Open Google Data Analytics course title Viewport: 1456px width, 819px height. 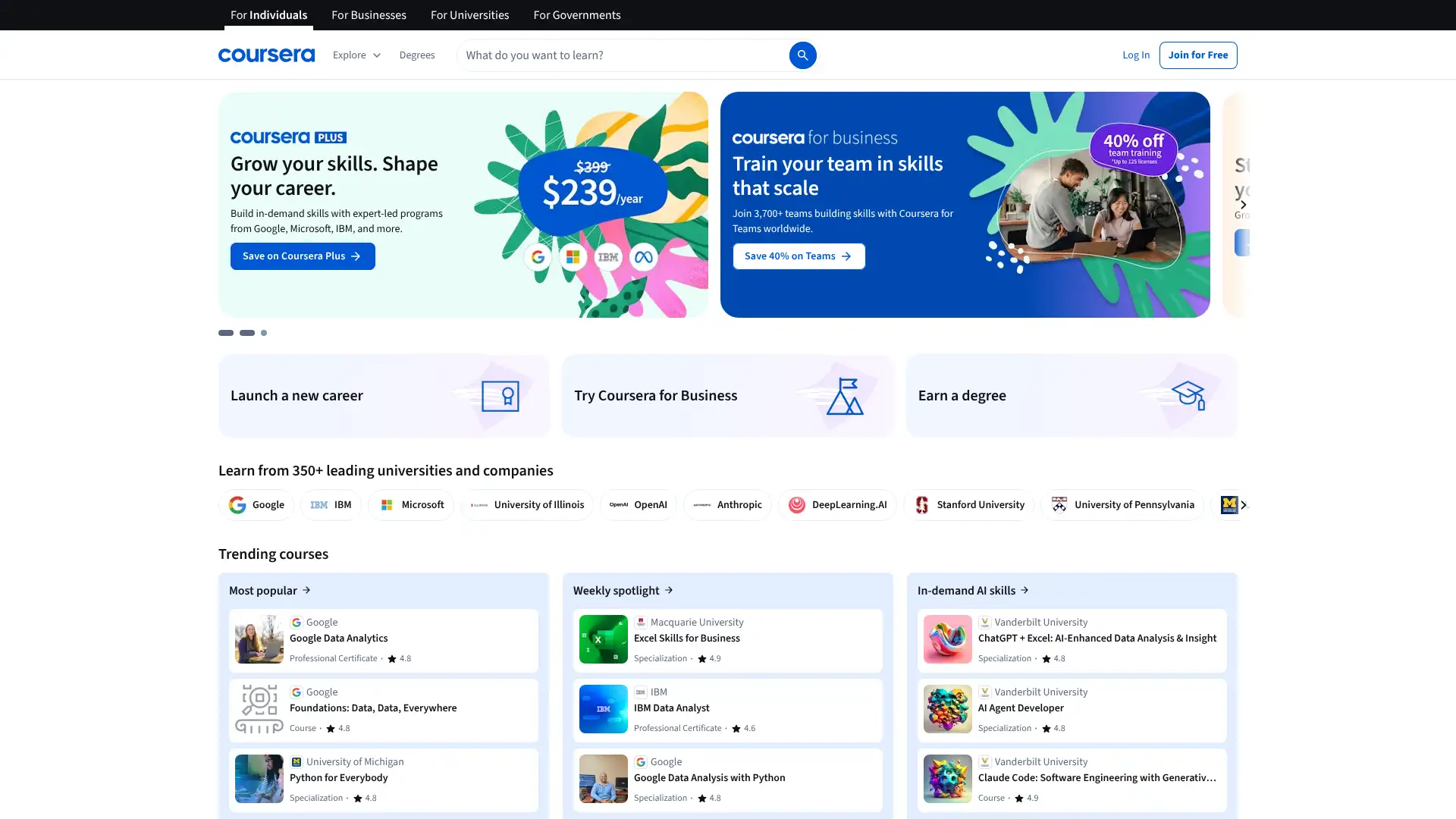point(338,639)
